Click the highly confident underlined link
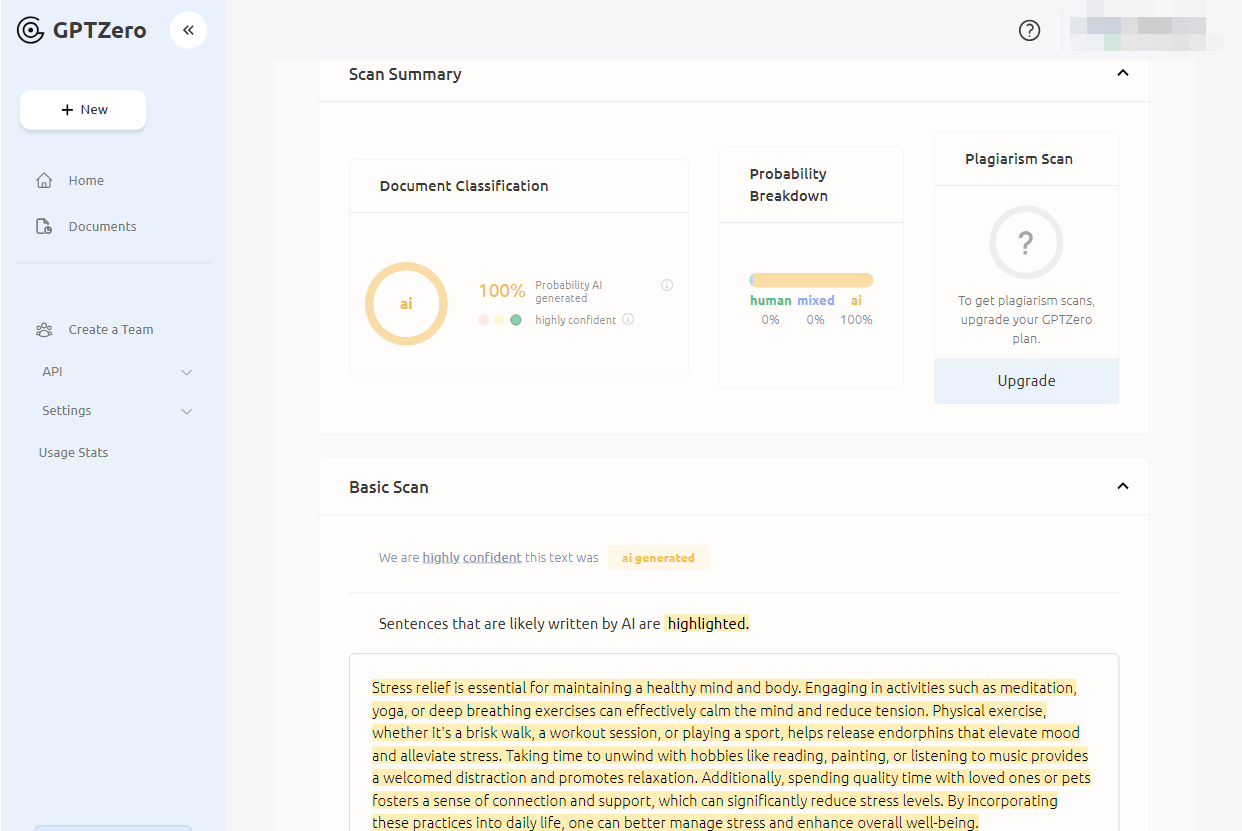This screenshot has height=831, width=1242. point(472,558)
